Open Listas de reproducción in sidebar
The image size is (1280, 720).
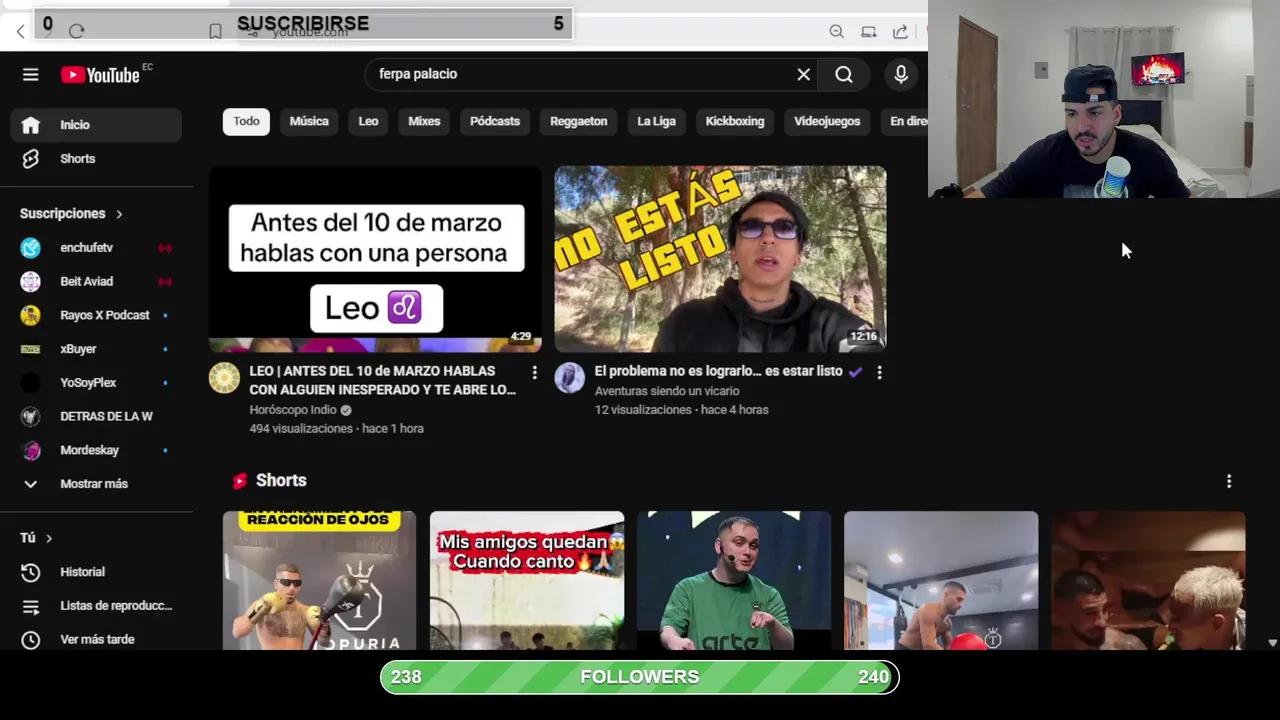(96, 606)
